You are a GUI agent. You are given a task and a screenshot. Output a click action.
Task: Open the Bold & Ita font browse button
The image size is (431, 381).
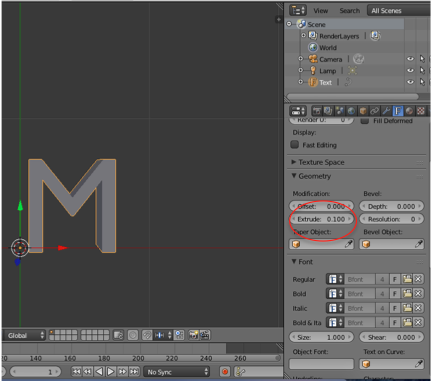click(335, 322)
